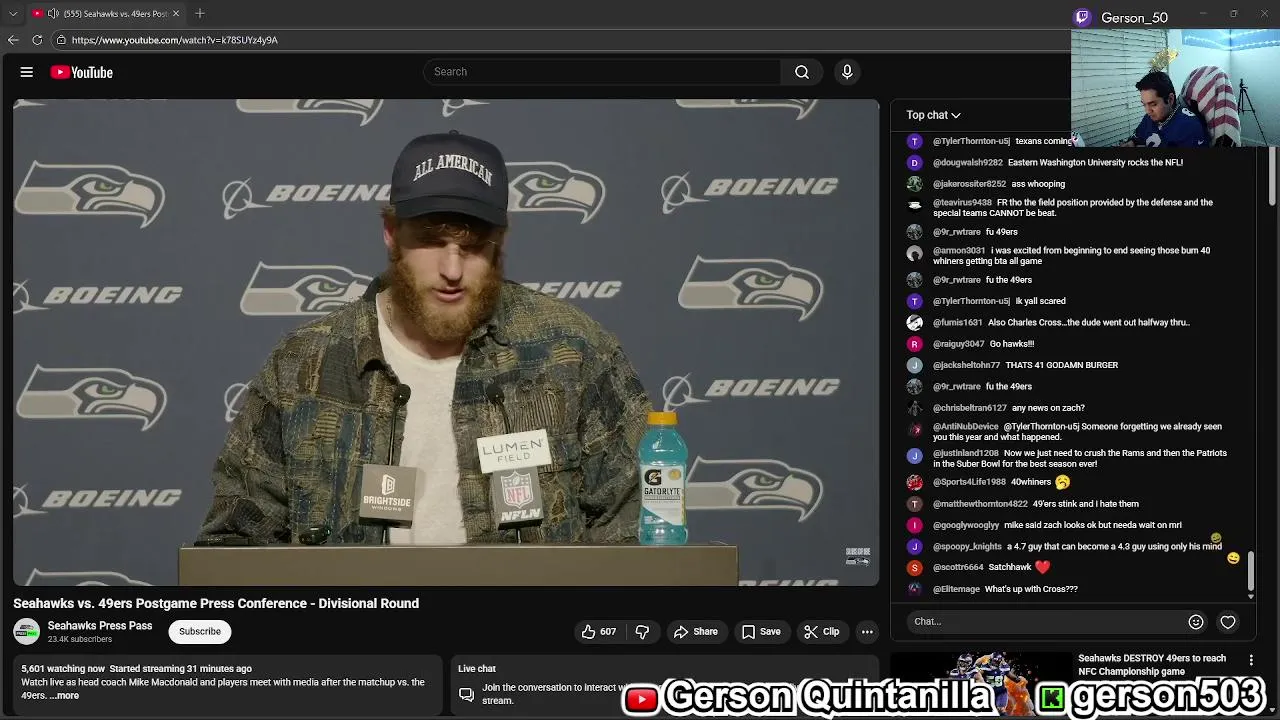Click the search magnifier button
The image size is (1280, 720).
[802, 72]
